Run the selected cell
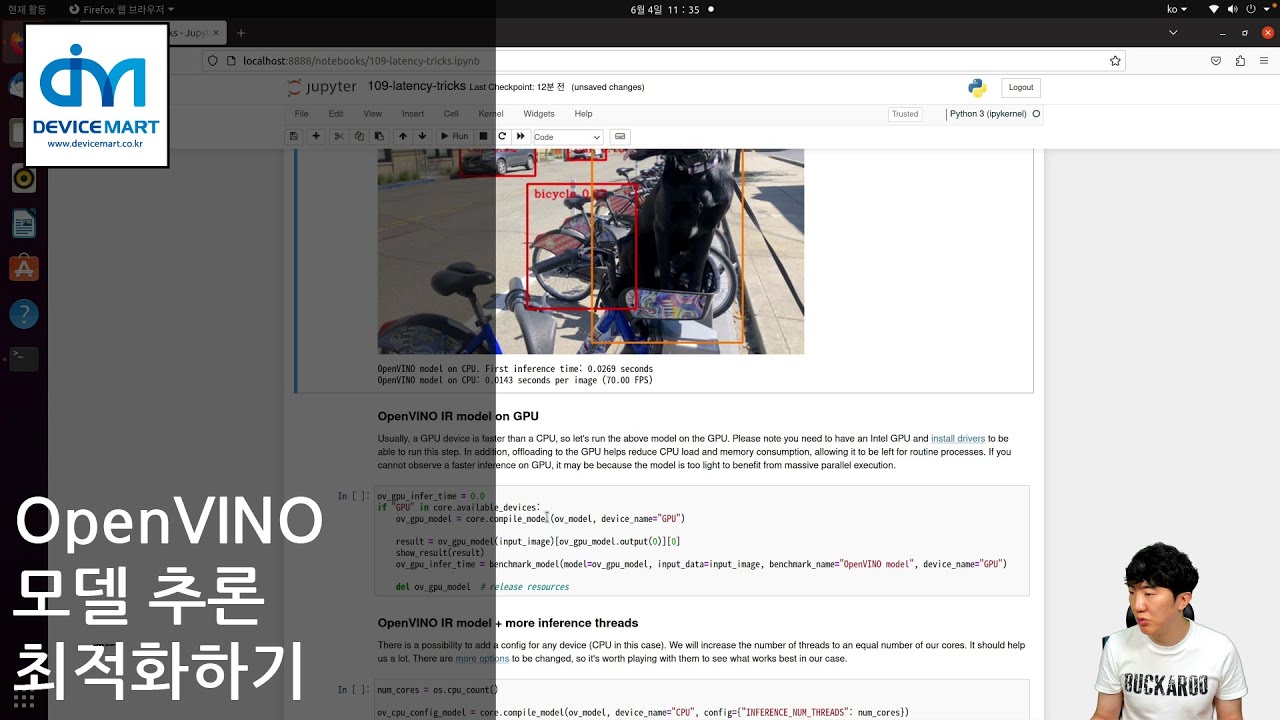 [x=454, y=136]
